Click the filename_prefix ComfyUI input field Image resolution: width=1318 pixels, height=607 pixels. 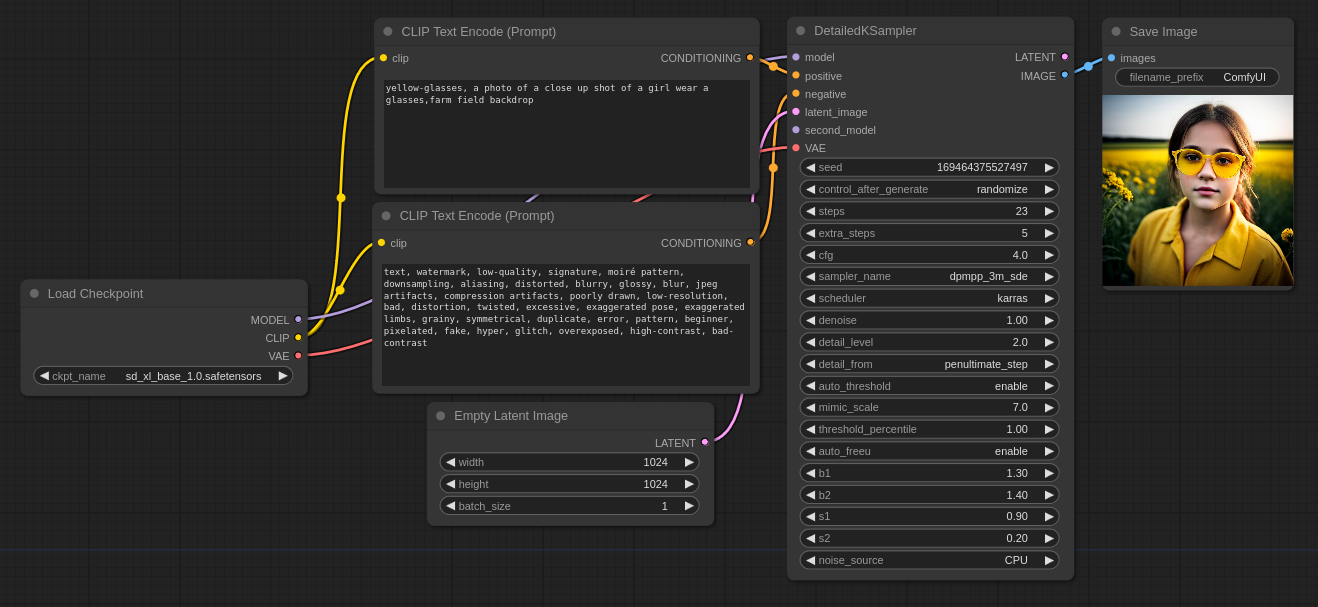(x=1196, y=77)
